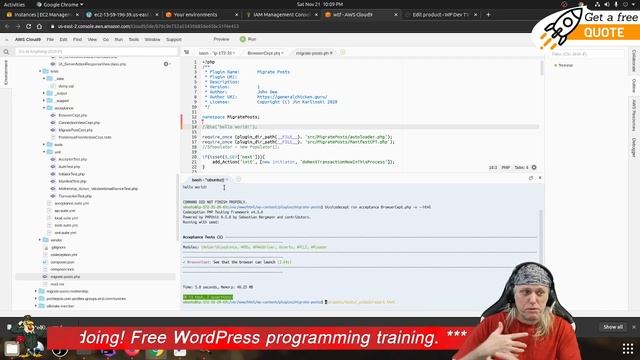The width and height of the screenshot is (640, 360).
Task: Click the Outline filter input field
Action: [x=587, y=54]
